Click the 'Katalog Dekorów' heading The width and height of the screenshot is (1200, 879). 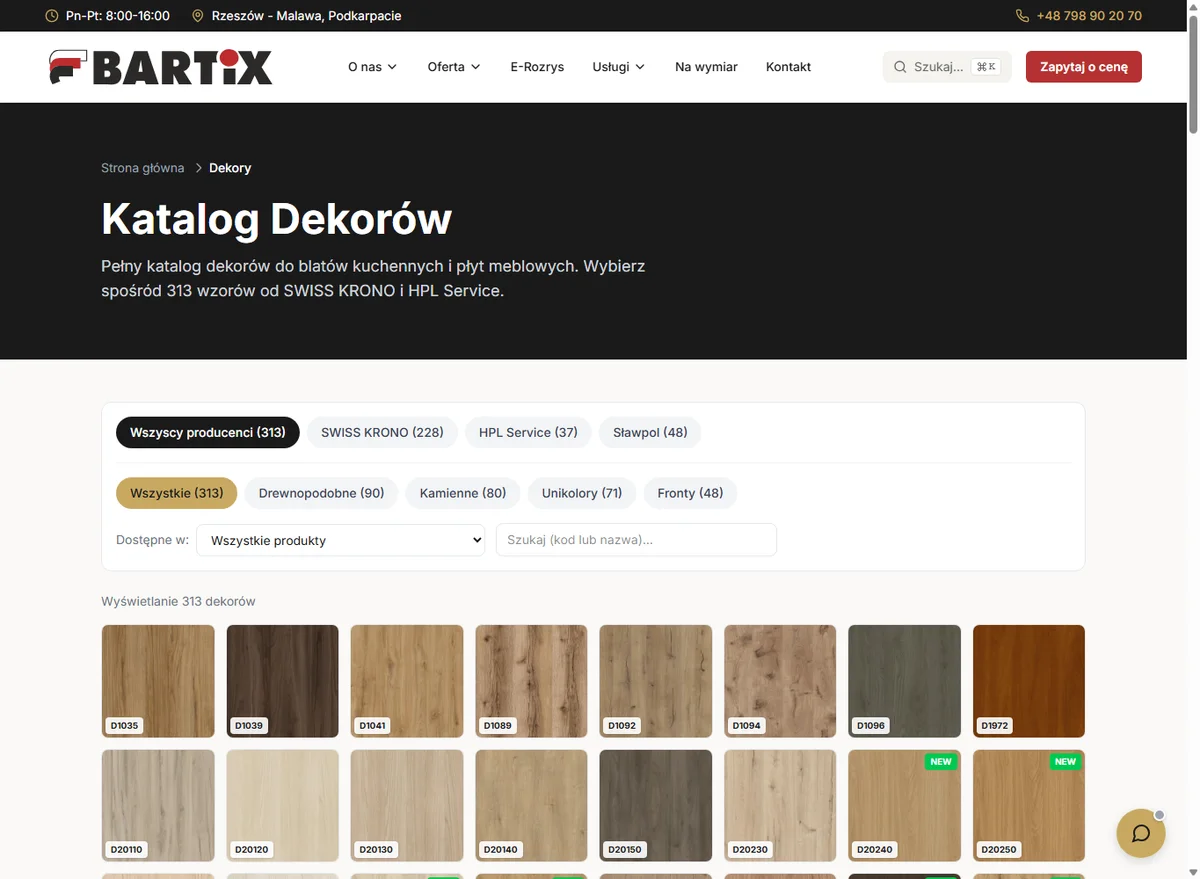pos(276,218)
